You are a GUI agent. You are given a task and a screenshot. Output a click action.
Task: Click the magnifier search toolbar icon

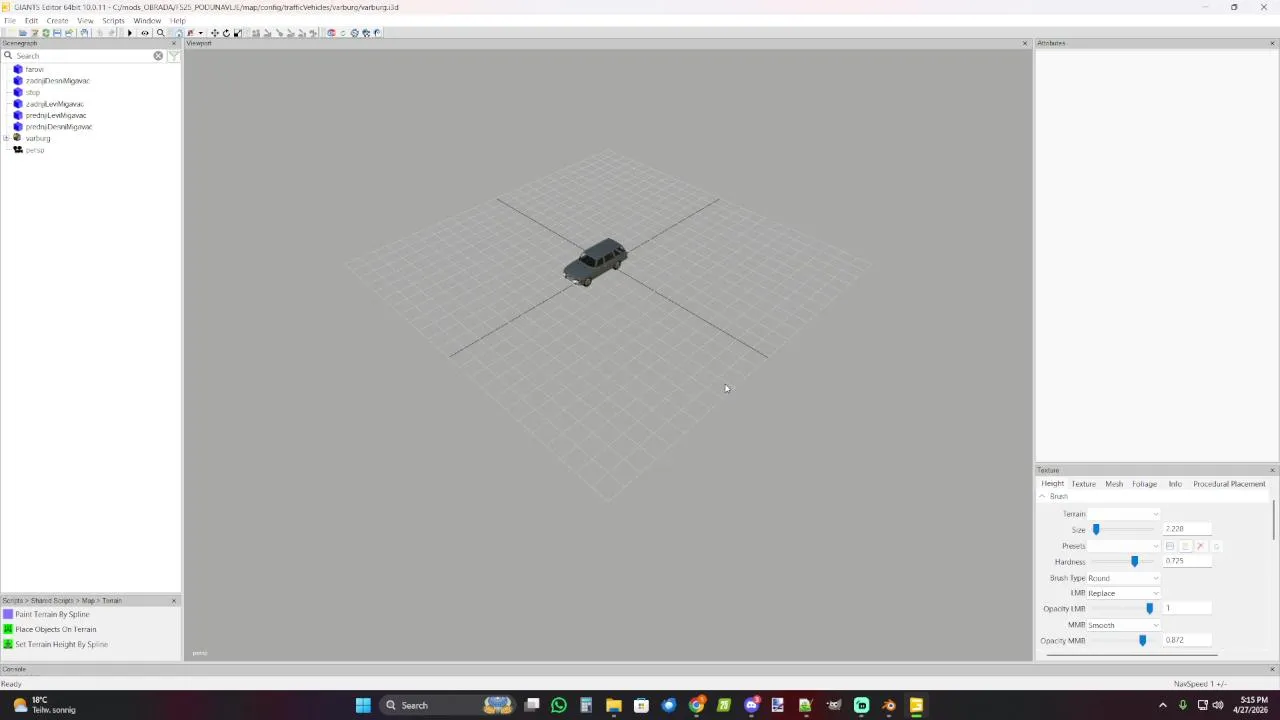point(160,33)
